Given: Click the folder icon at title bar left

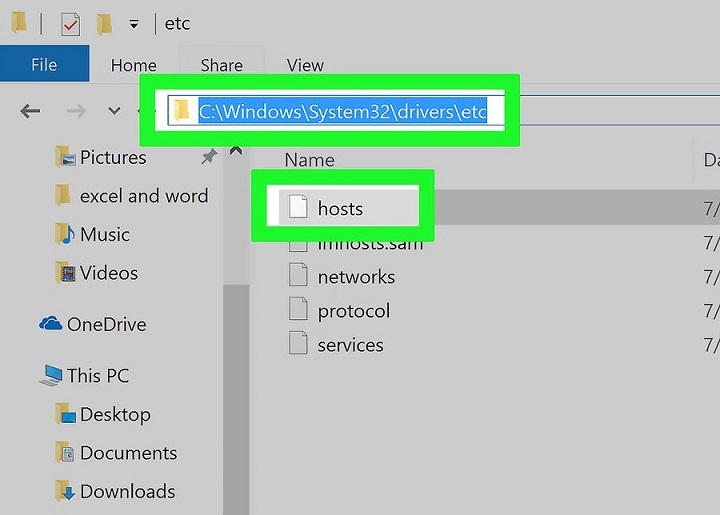Looking at the screenshot, I should (19, 23).
